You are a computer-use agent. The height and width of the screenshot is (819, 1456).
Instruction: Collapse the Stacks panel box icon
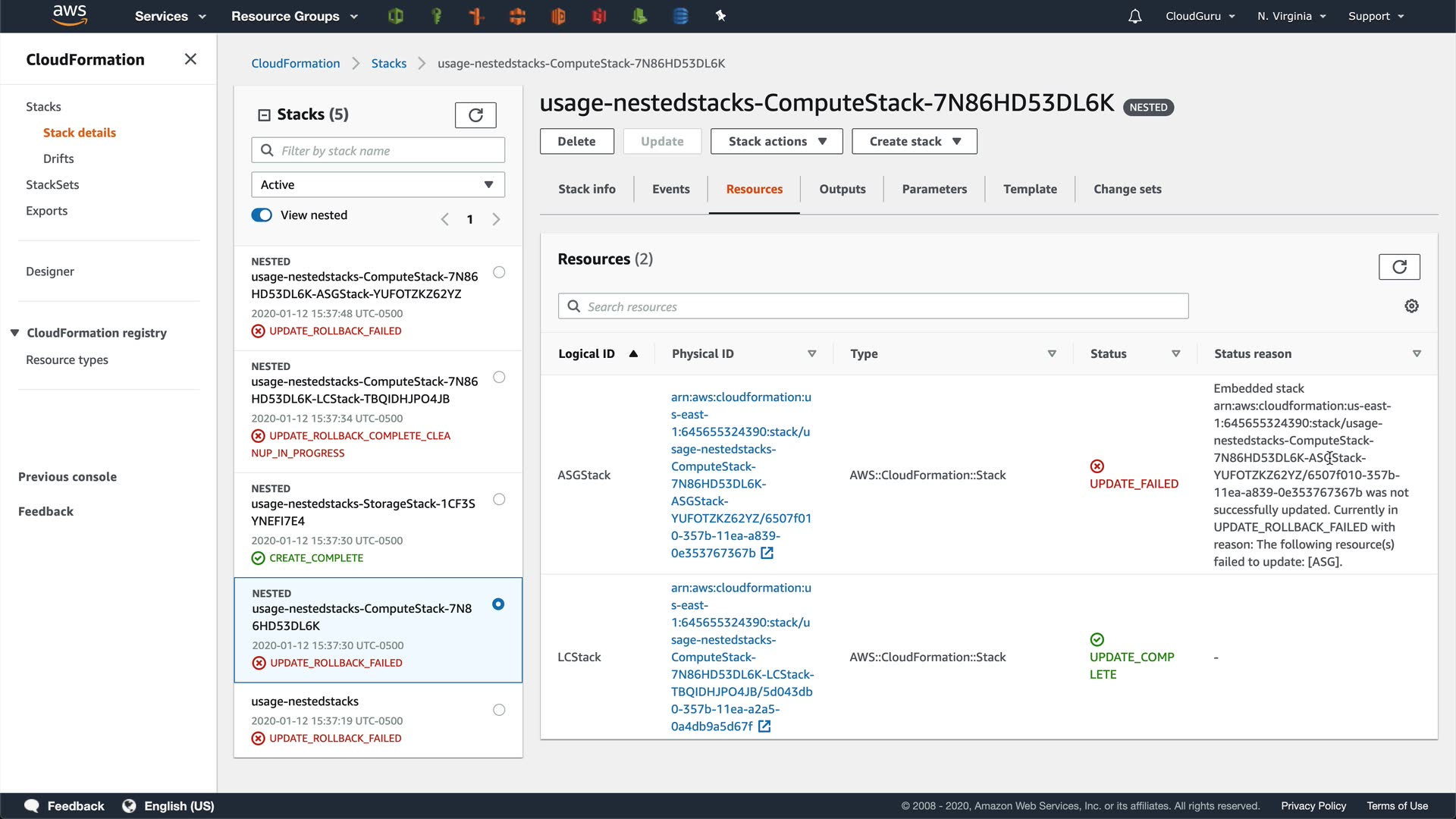point(264,115)
